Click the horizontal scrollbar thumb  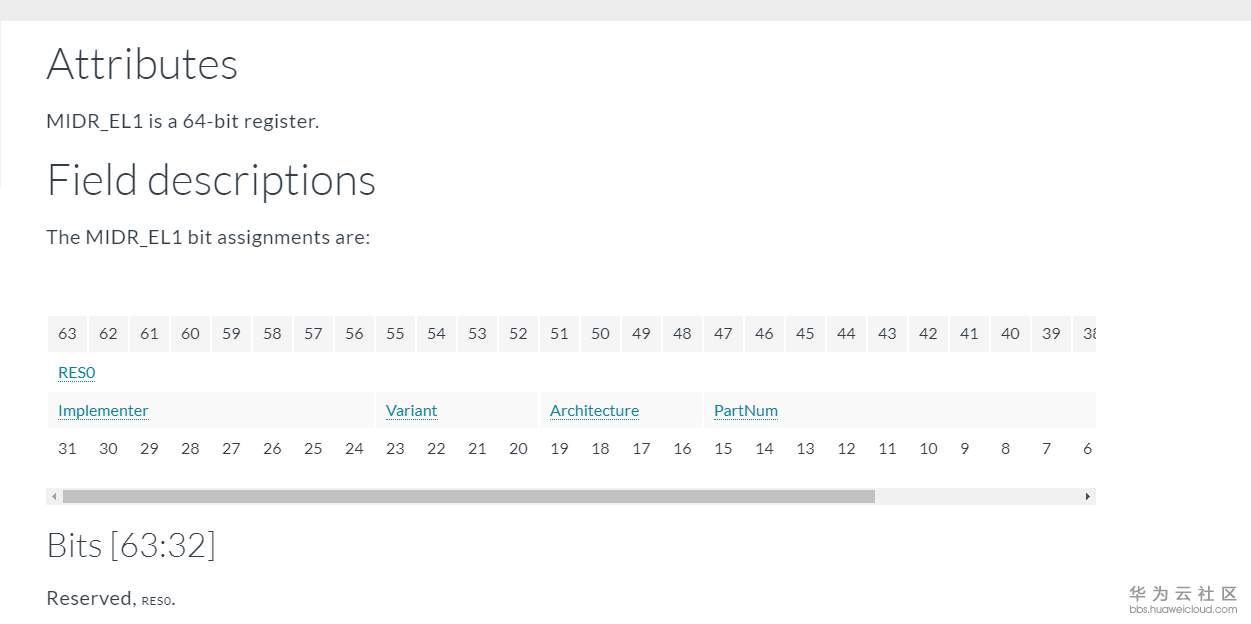pos(468,497)
